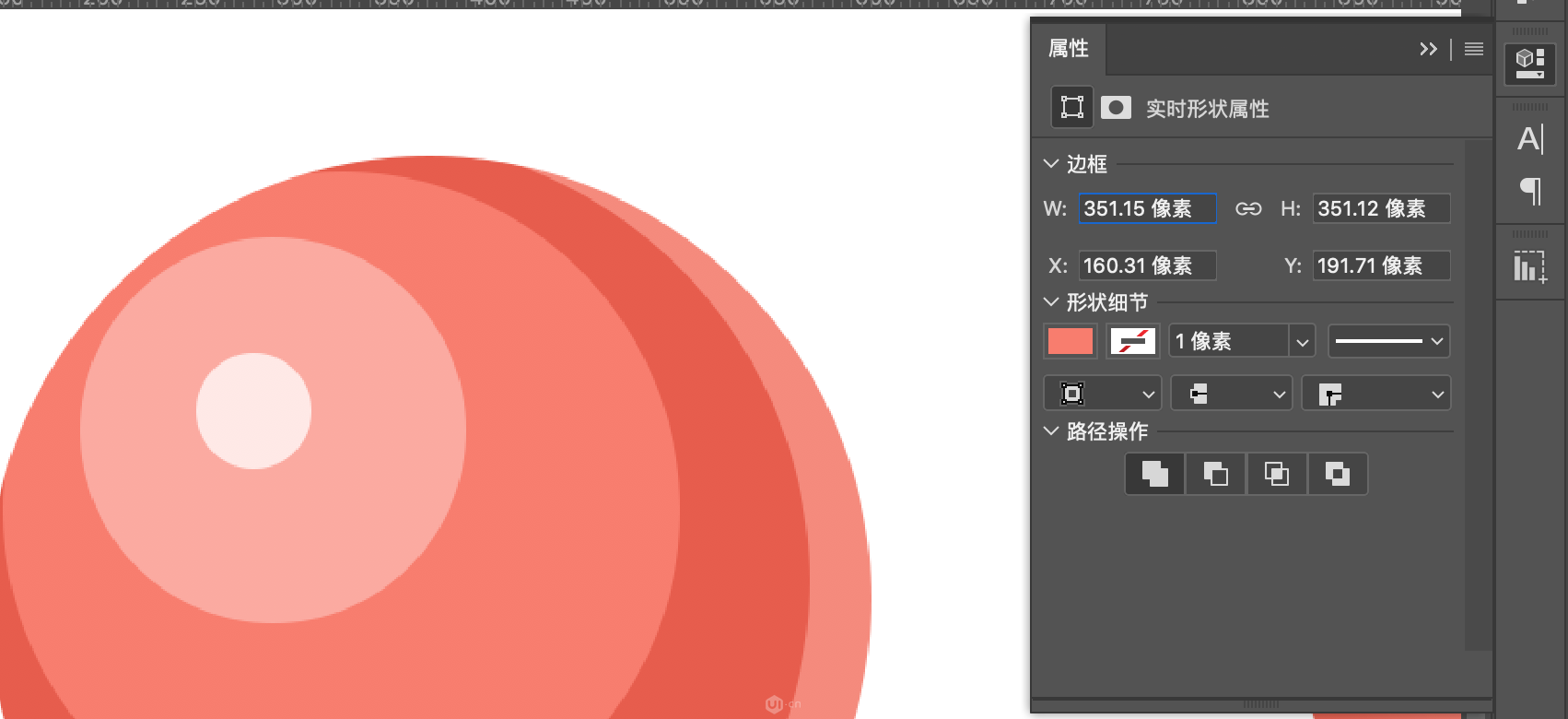Click the small highlight circle on canvas

(253, 411)
